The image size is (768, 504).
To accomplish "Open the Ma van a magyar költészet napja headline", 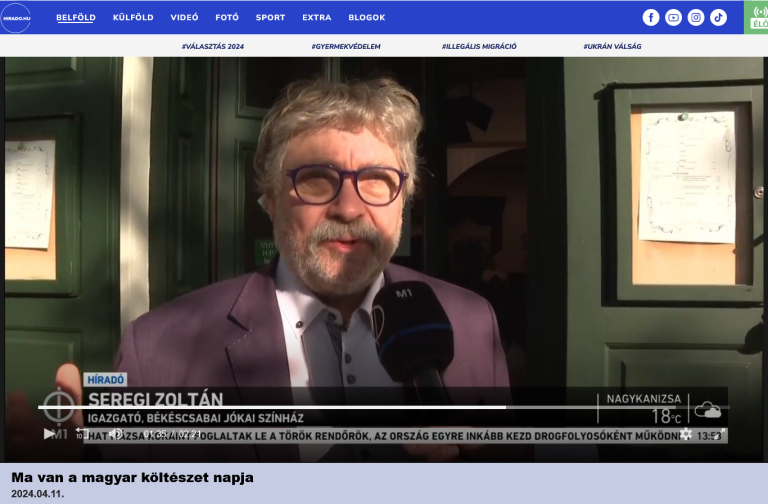I will (132, 477).
